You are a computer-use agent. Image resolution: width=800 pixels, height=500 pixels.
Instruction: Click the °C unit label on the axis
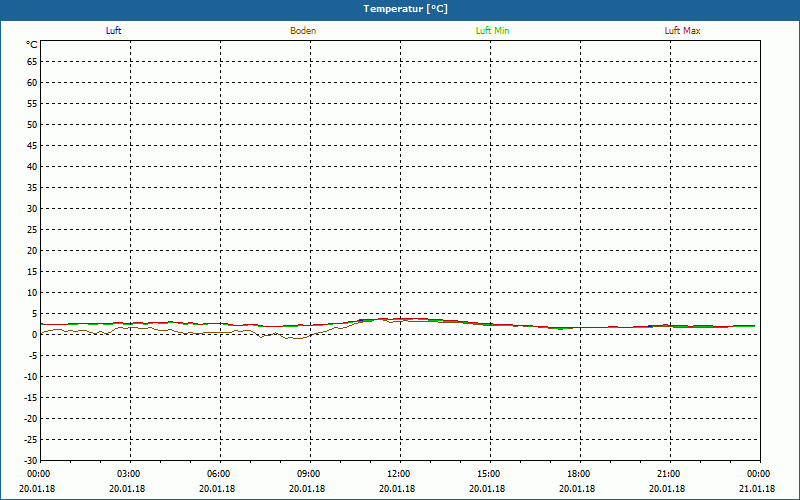[32, 45]
